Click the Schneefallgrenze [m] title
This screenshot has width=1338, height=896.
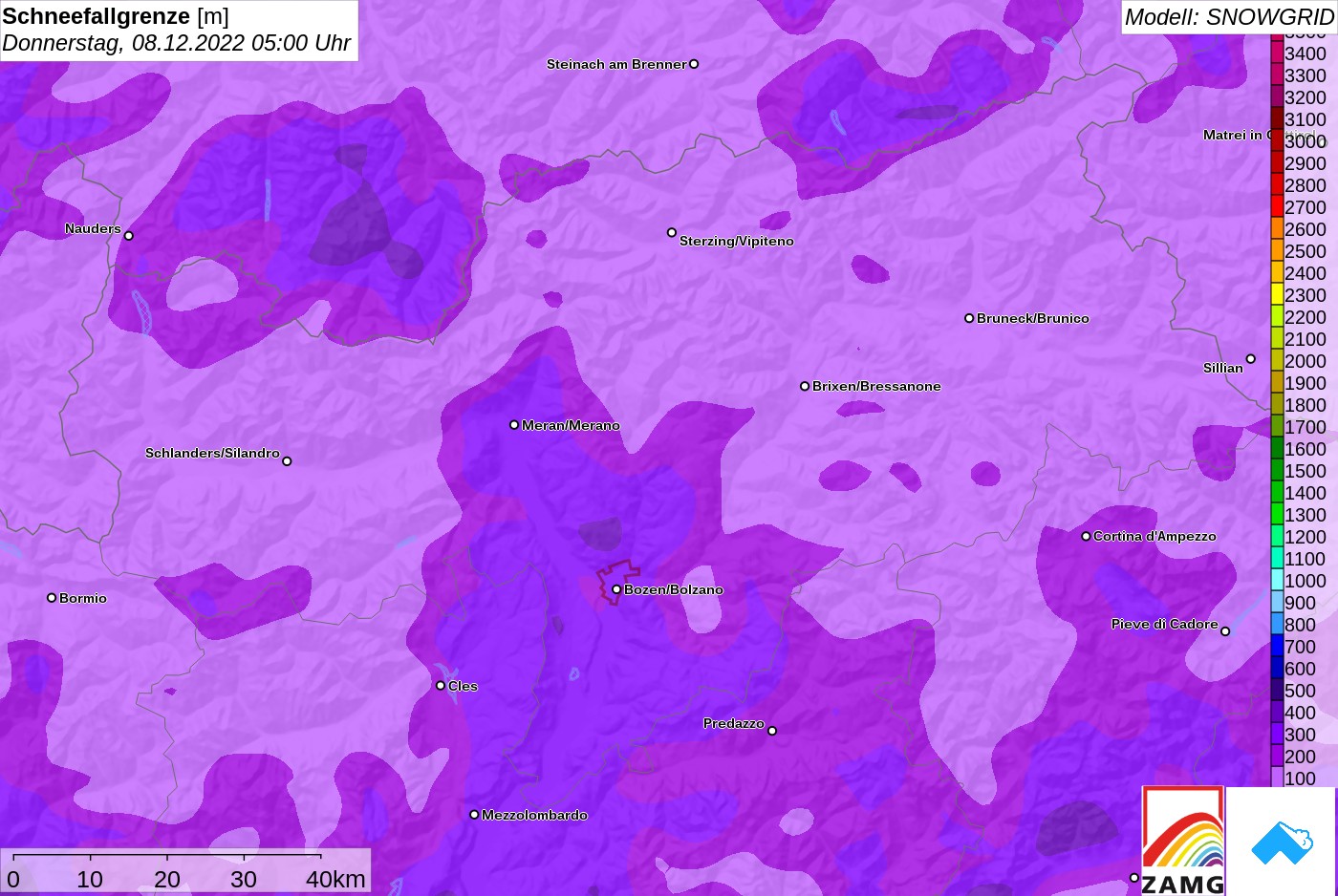click(116, 16)
